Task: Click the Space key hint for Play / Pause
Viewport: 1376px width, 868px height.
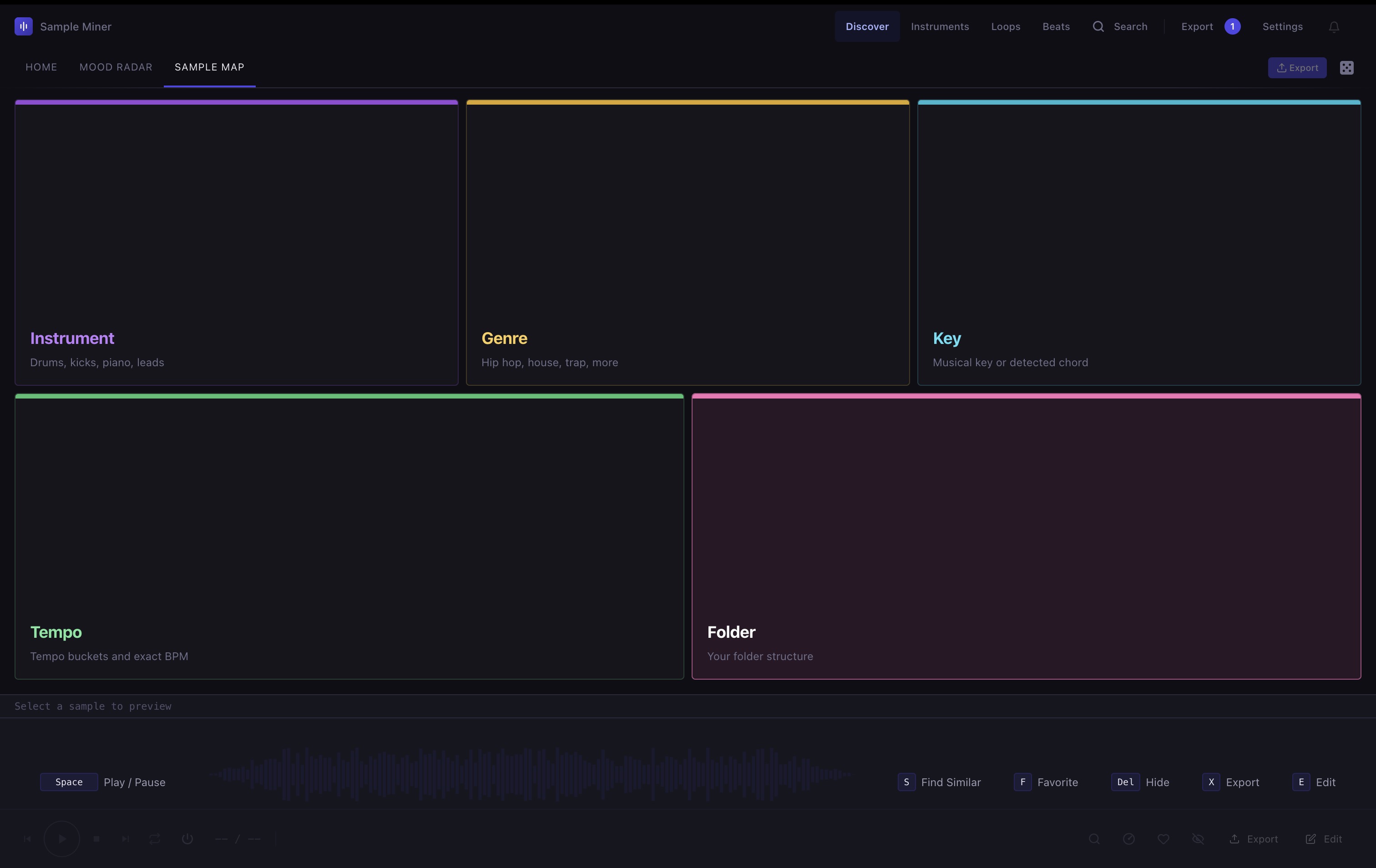Action: point(69,782)
